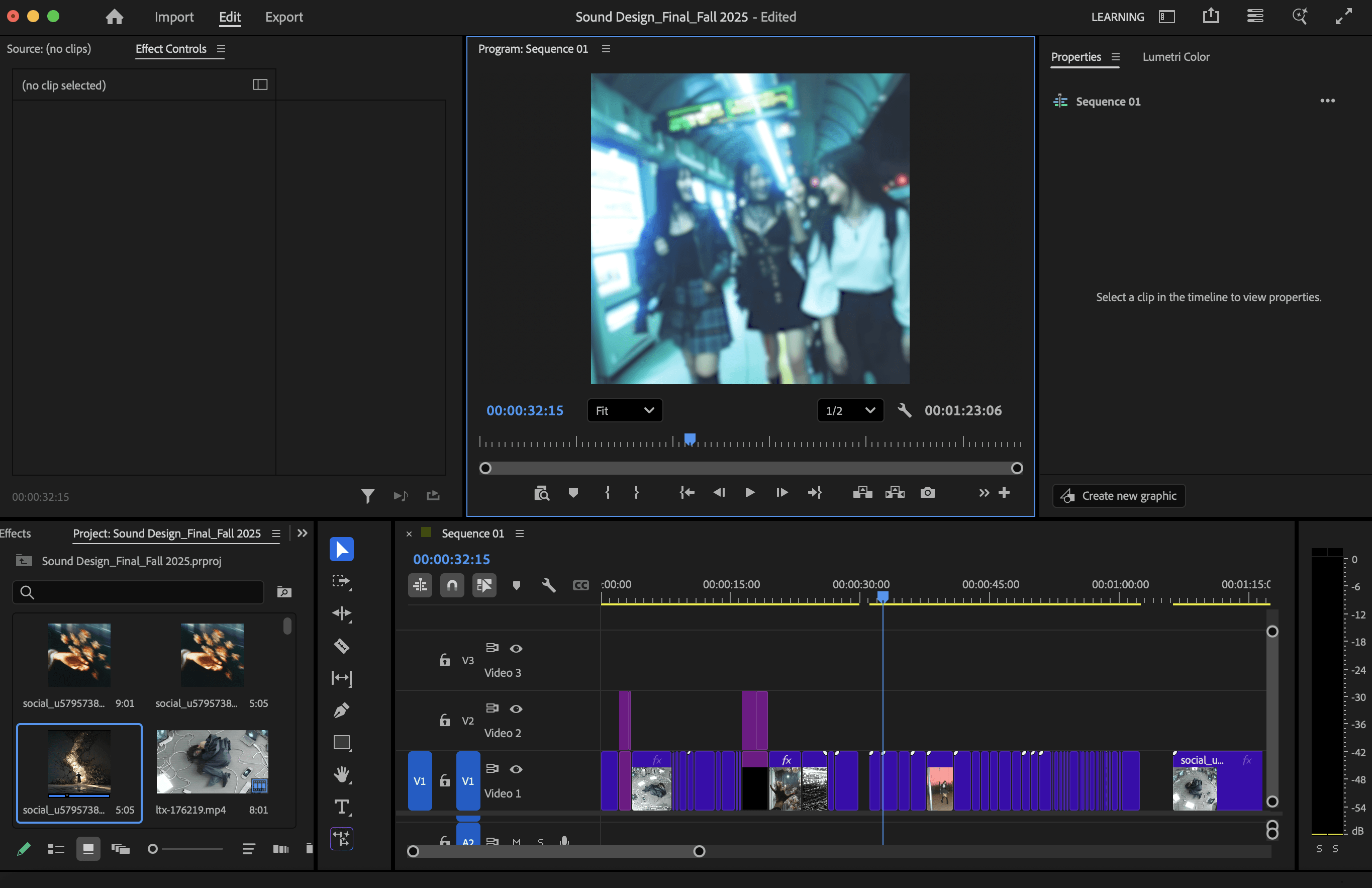This screenshot has width=1372, height=888.
Task: Select the Track Select Forward tool
Action: [x=341, y=581]
